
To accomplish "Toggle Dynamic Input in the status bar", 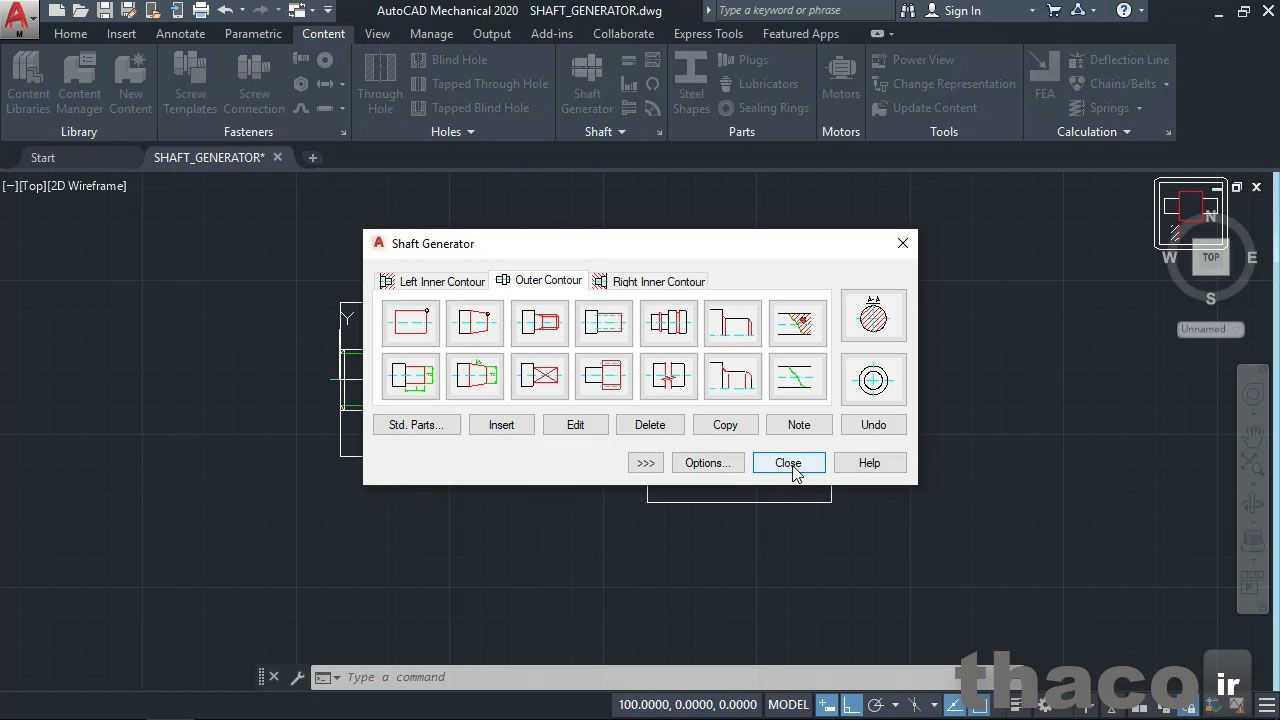I will 827,704.
